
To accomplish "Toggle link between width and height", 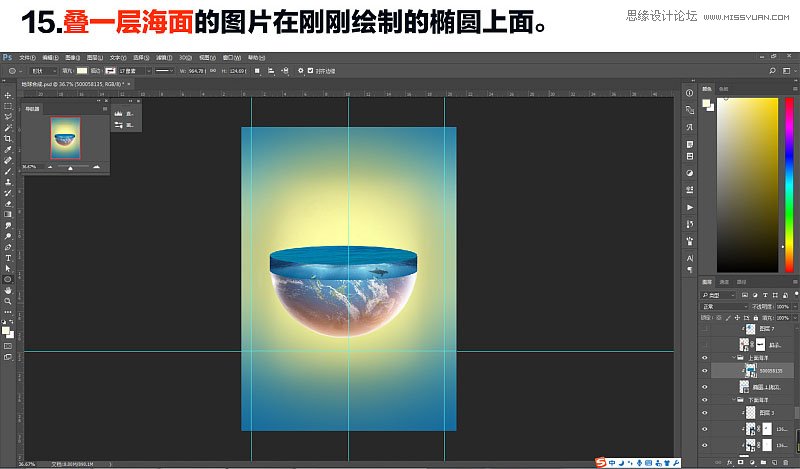I will 213,71.
